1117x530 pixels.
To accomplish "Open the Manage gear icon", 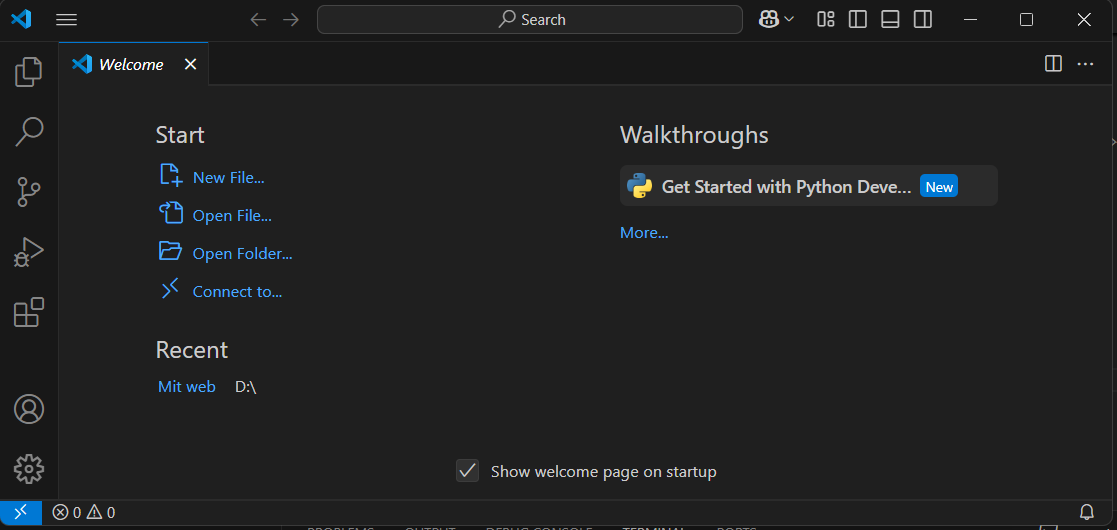I will [29, 468].
